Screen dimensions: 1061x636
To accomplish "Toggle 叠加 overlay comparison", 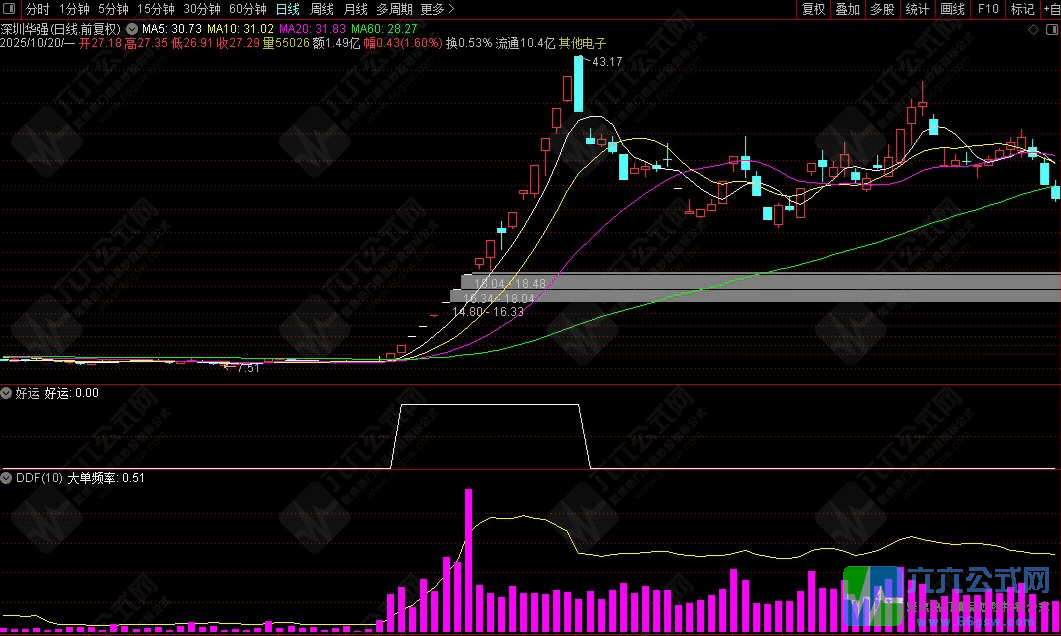I will pyautogui.click(x=847, y=9).
